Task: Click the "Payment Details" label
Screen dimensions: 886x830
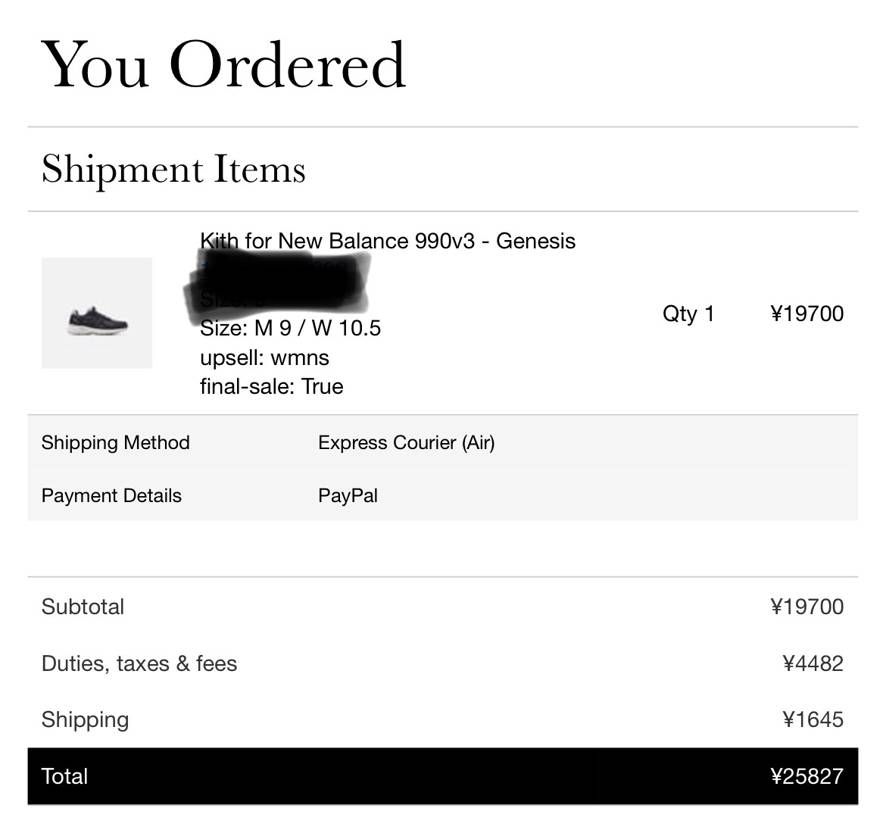Action: [x=111, y=496]
